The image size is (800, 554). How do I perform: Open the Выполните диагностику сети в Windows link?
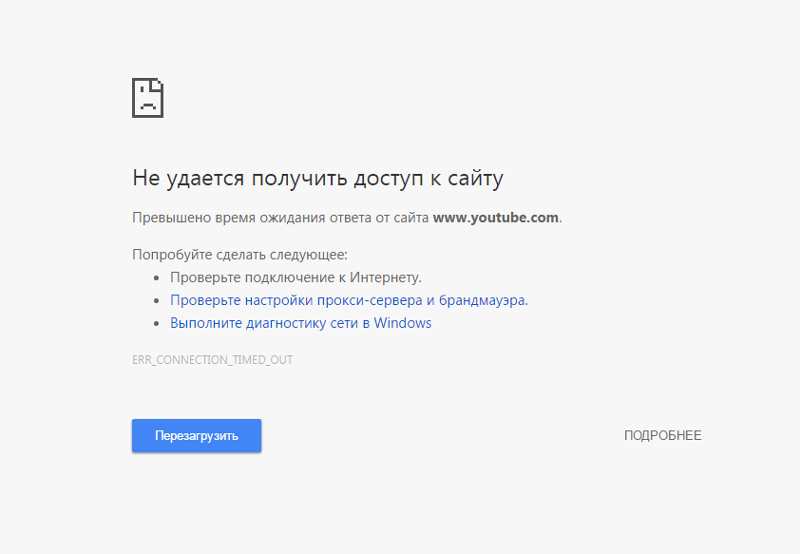pyautogui.click(x=300, y=323)
